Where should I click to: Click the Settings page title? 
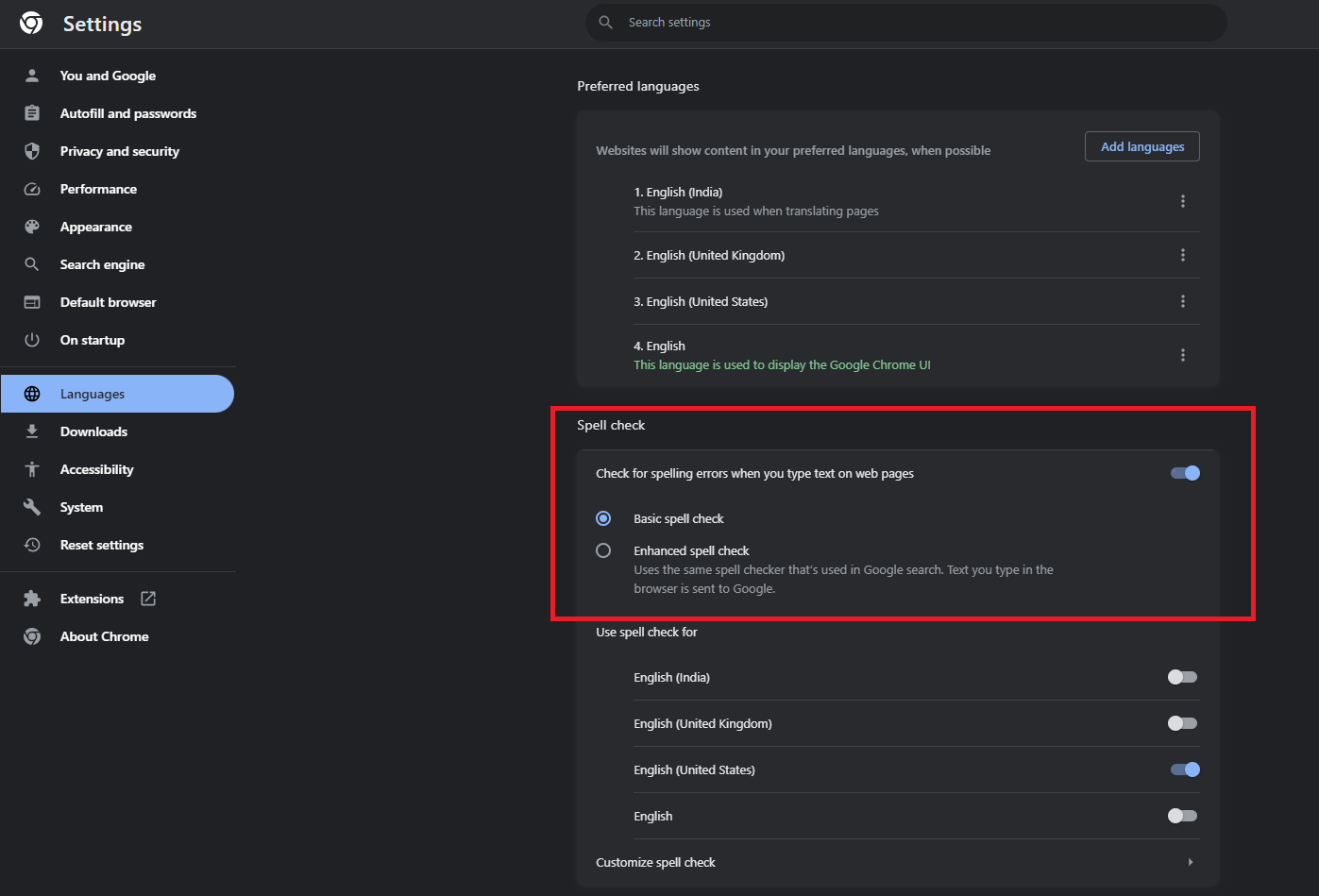[102, 24]
